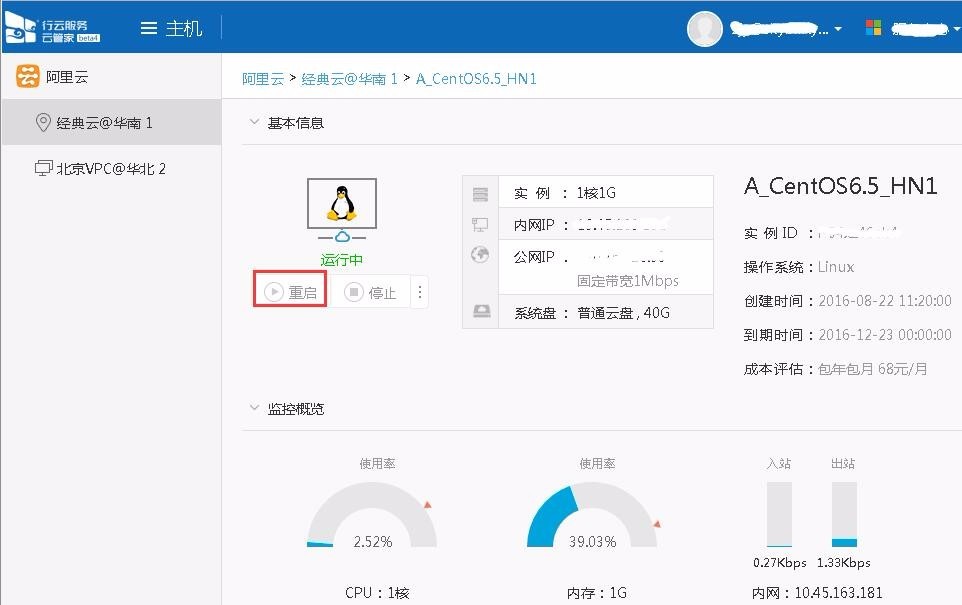962x605 pixels.
Task: Click the 入站 inbound traffic bar
Action: (x=779, y=514)
